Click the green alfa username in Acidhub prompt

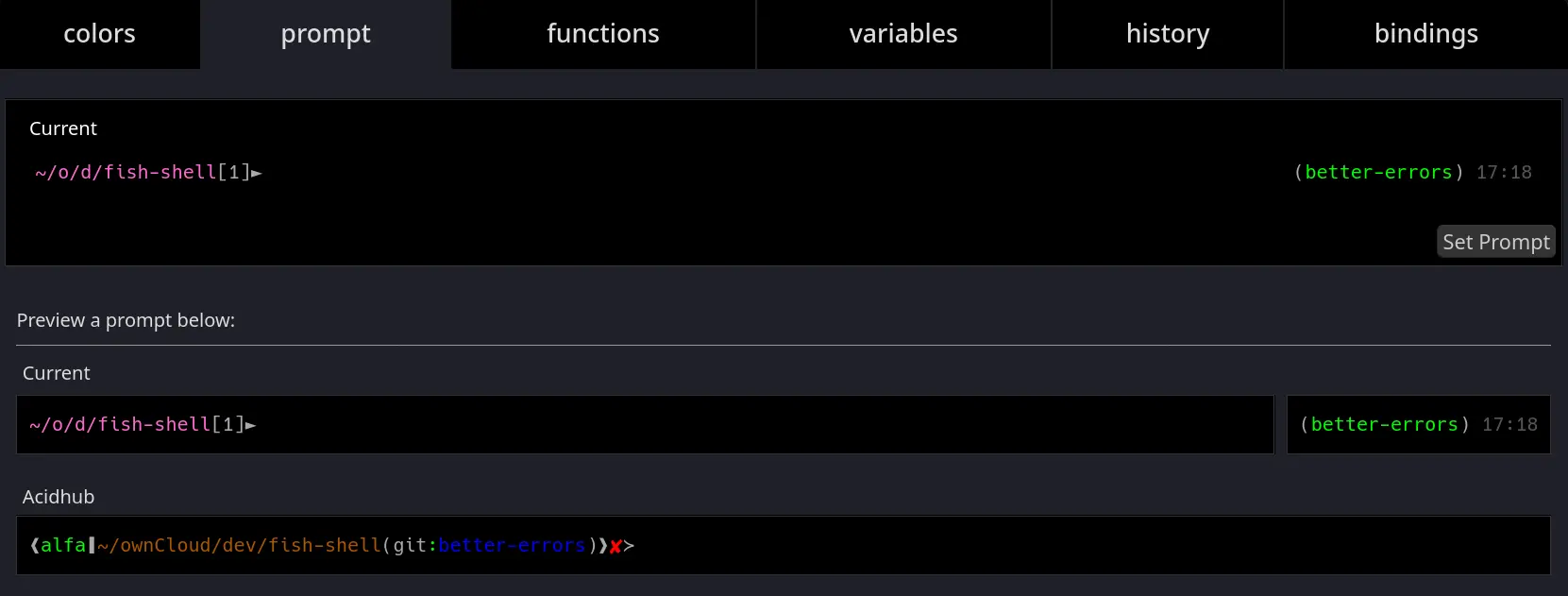63,545
